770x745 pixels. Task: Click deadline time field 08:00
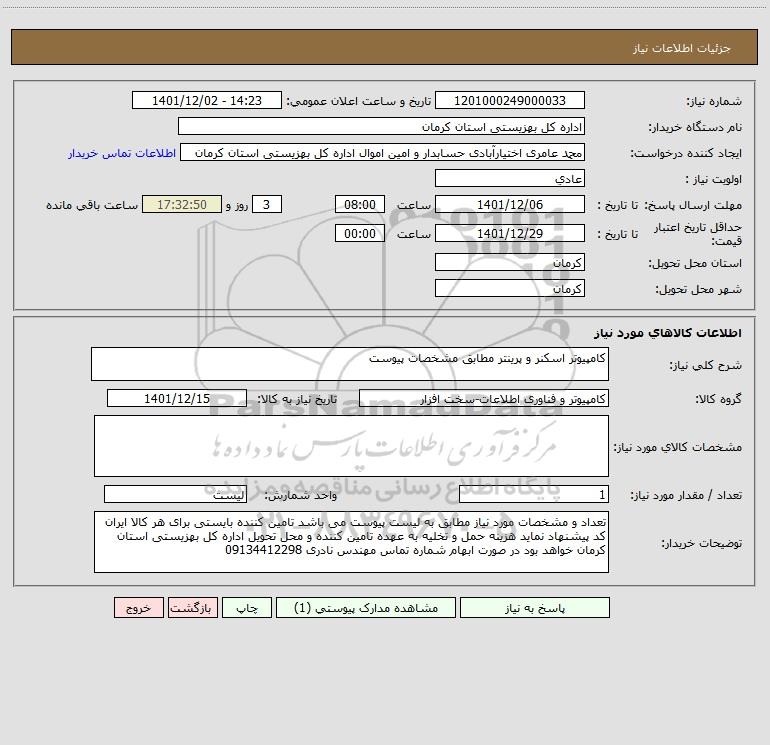click(359, 204)
